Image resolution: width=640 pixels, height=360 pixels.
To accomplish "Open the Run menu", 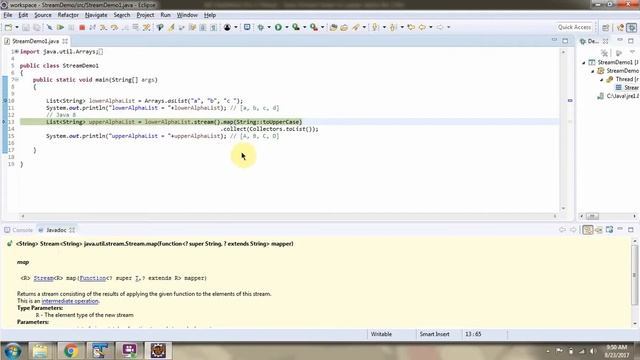I will tap(165, 15).
